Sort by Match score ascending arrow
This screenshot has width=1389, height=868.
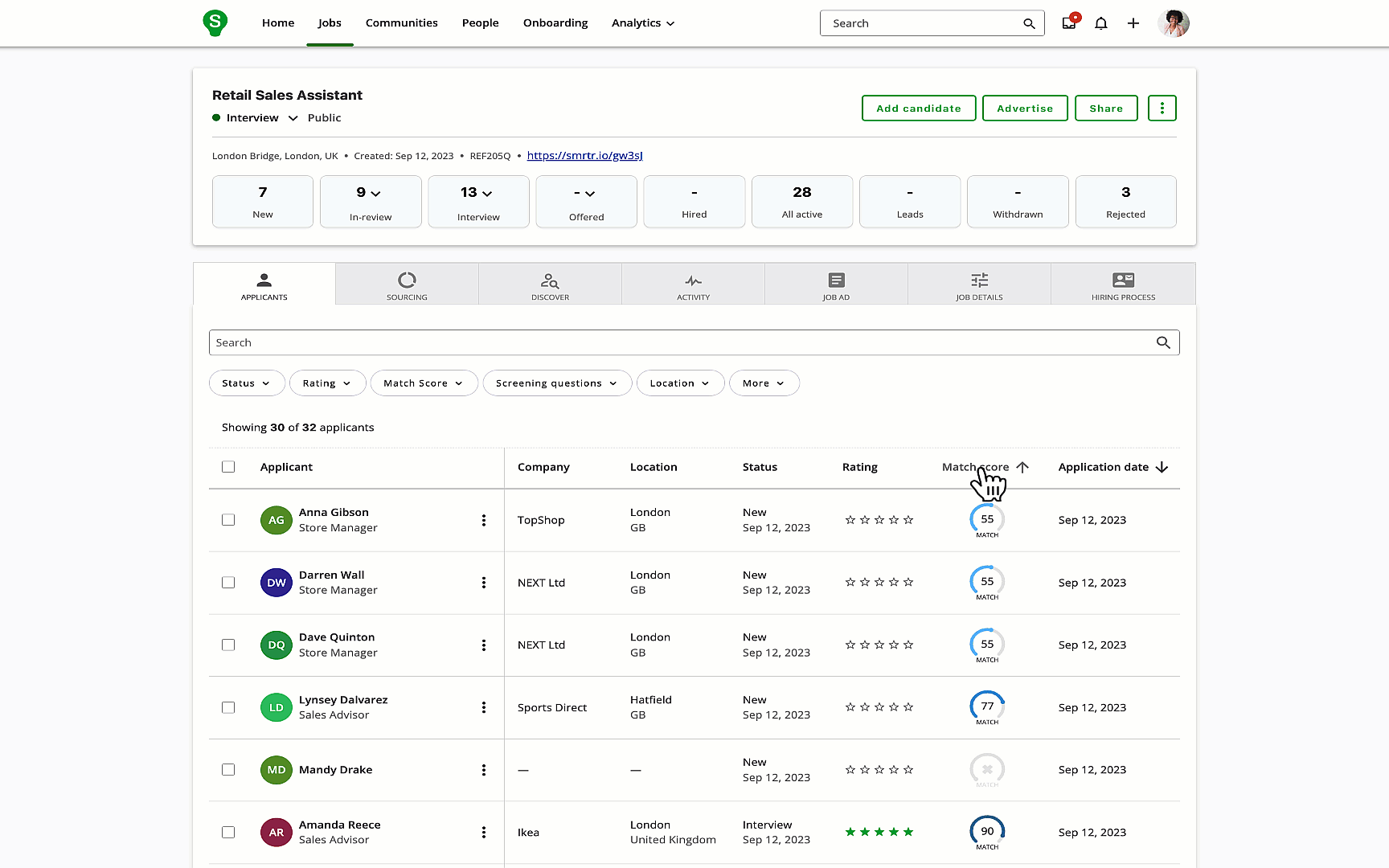pos(1022,467)
